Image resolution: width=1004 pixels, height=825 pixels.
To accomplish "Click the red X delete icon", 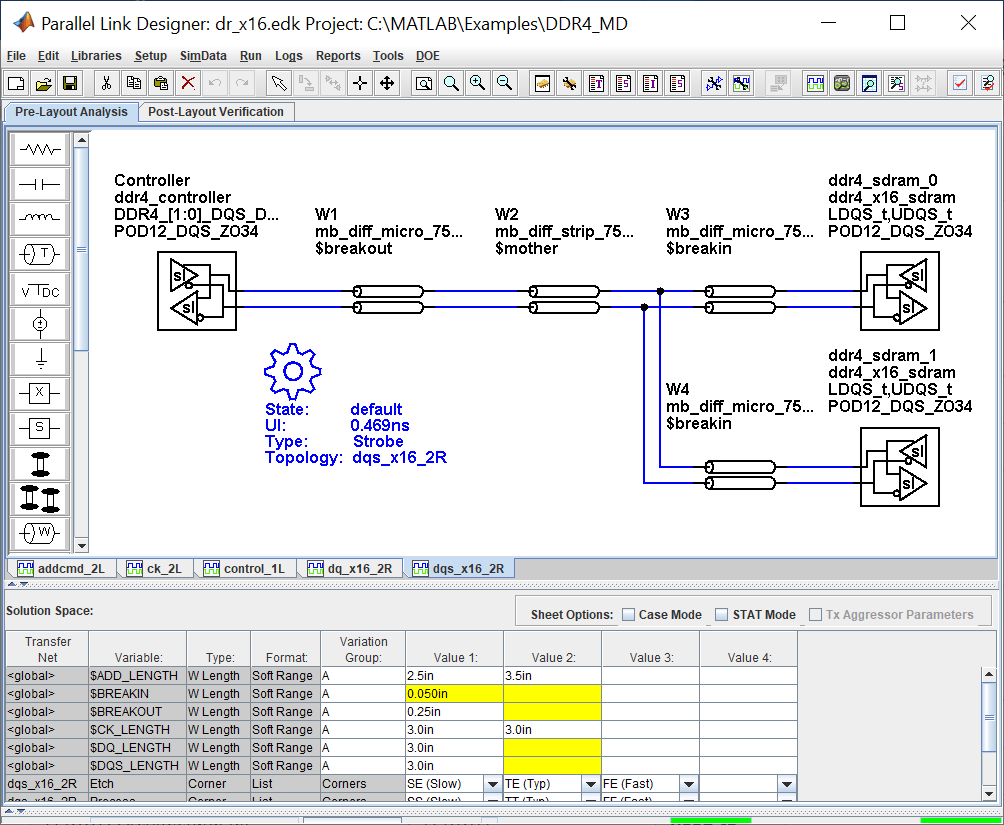I will pyautogui.click(x=187, y=84).
